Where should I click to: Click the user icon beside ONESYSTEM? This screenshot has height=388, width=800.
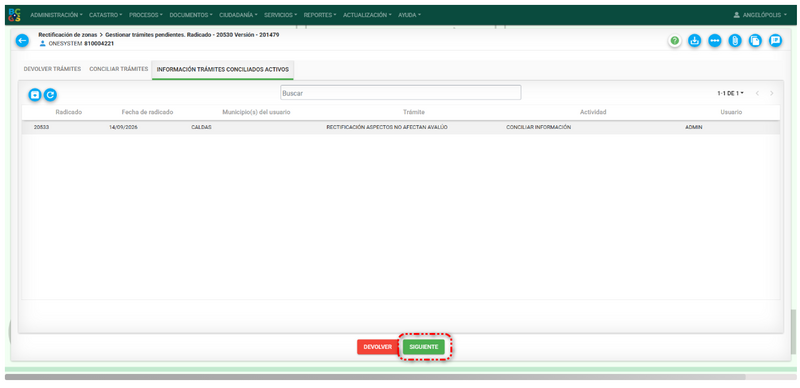click(43, 44)
